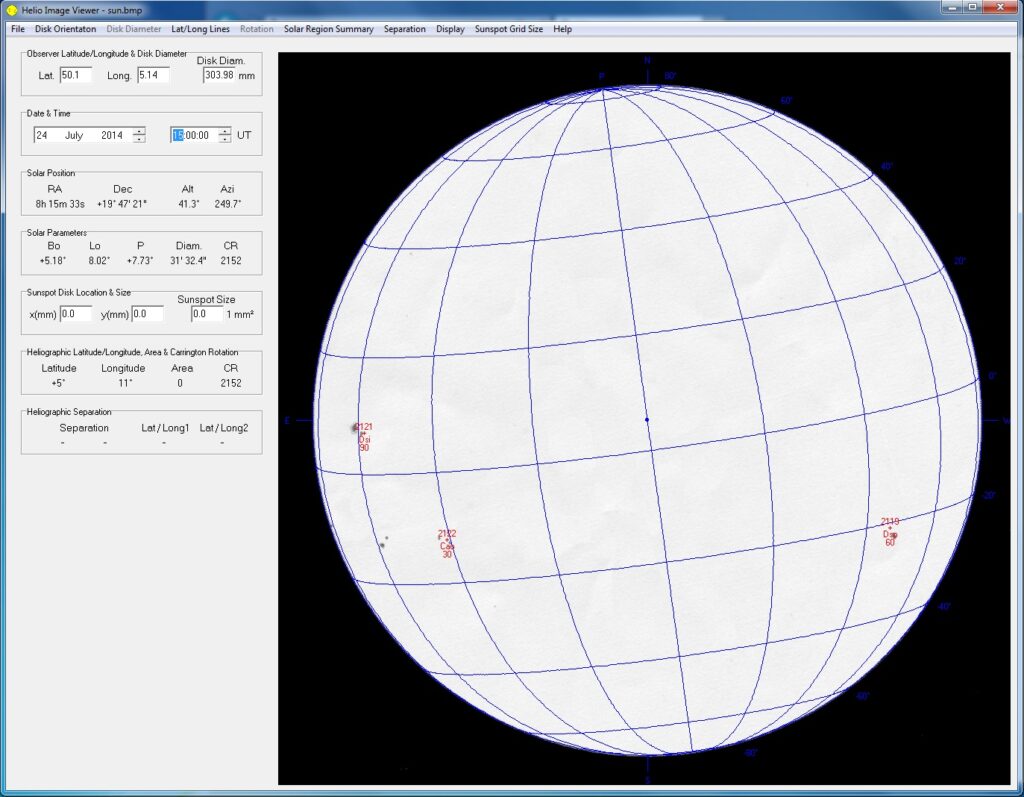This screenshot has width=1024, height=797.
Task: Open the Display menu
Action: (x=450, y=29)
